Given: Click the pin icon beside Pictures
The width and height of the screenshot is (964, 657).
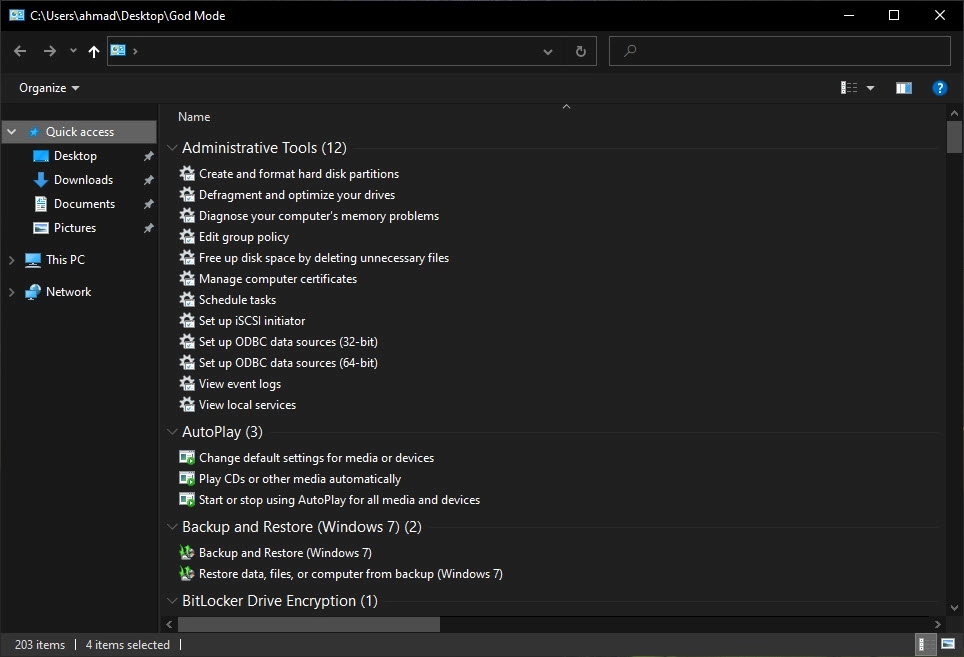Looking at the screenshot, I should click(x=148, y=228).
